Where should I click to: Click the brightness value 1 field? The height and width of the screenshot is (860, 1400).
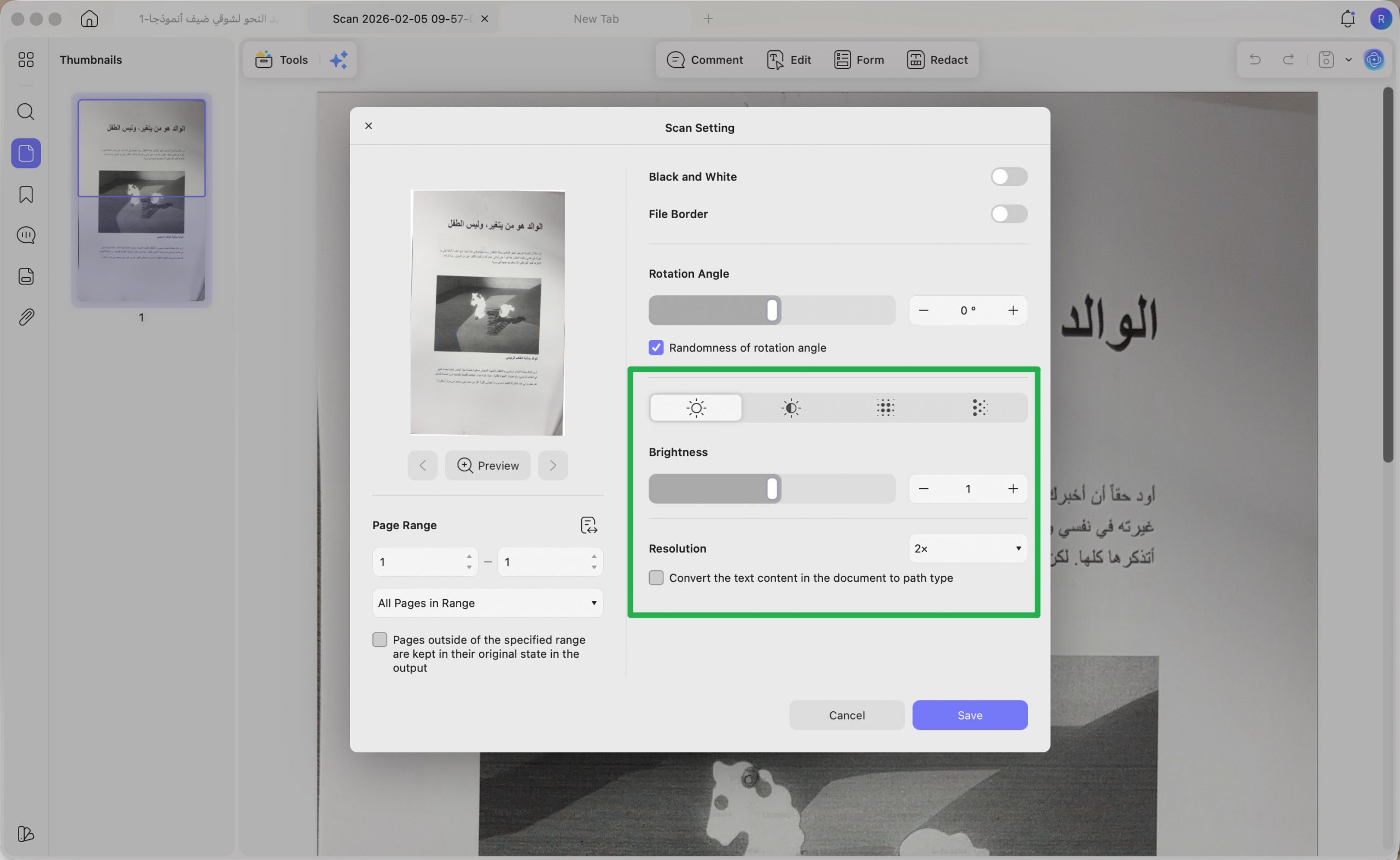tap(967, 489)
